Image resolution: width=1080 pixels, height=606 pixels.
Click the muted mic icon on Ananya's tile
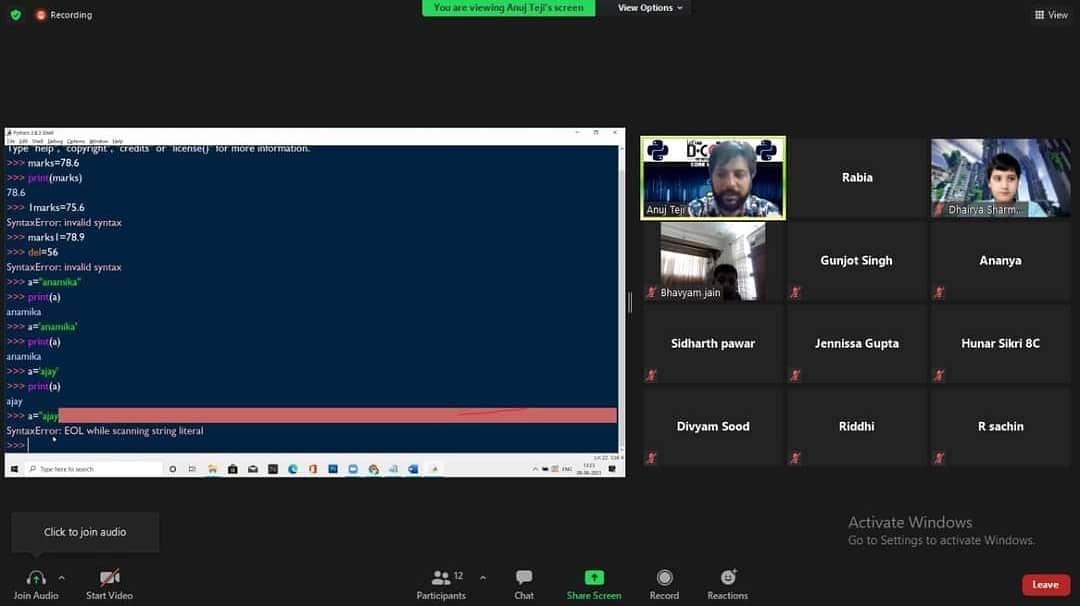pos(939,293)
